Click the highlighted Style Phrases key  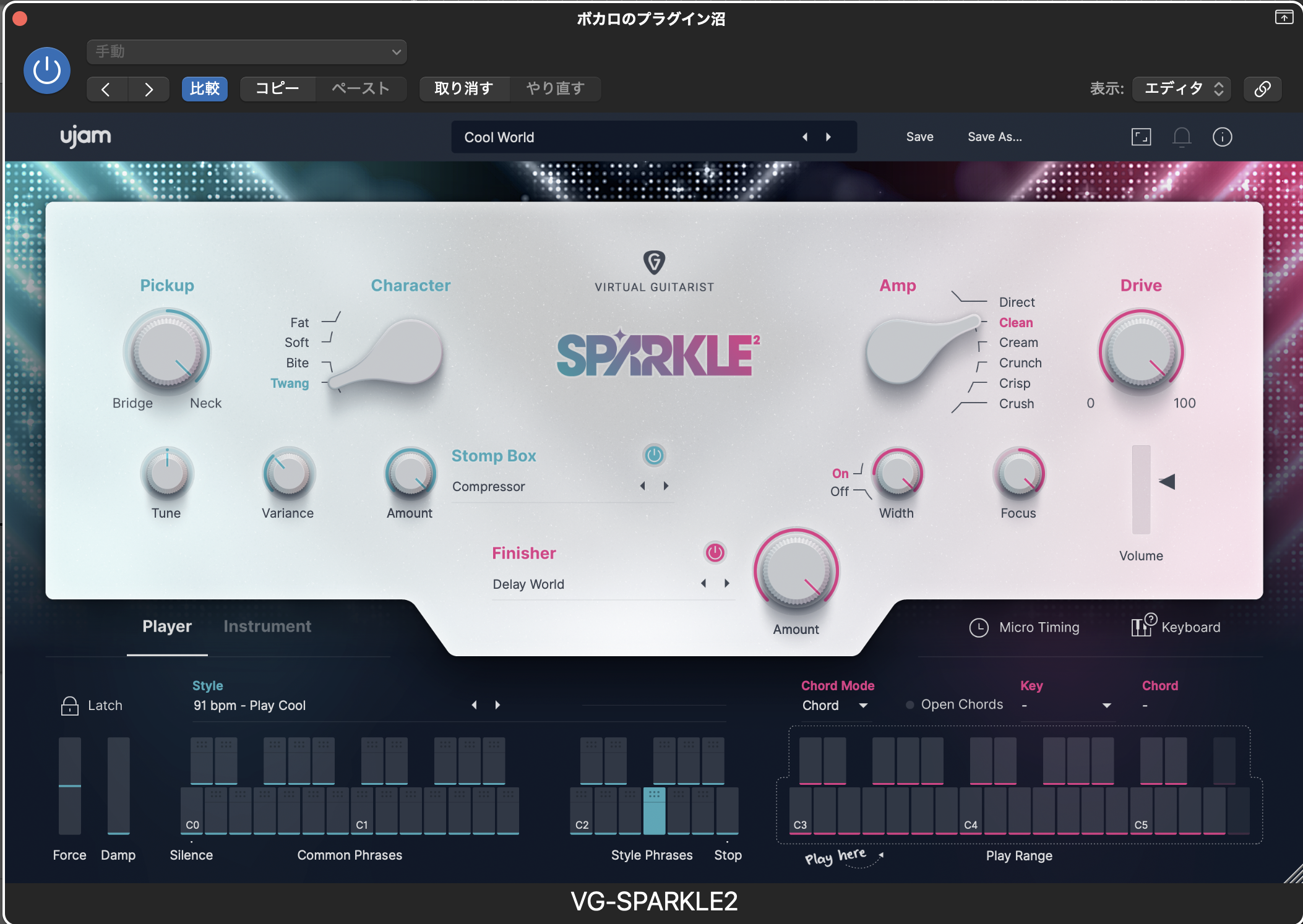click(x=654, y=811)
